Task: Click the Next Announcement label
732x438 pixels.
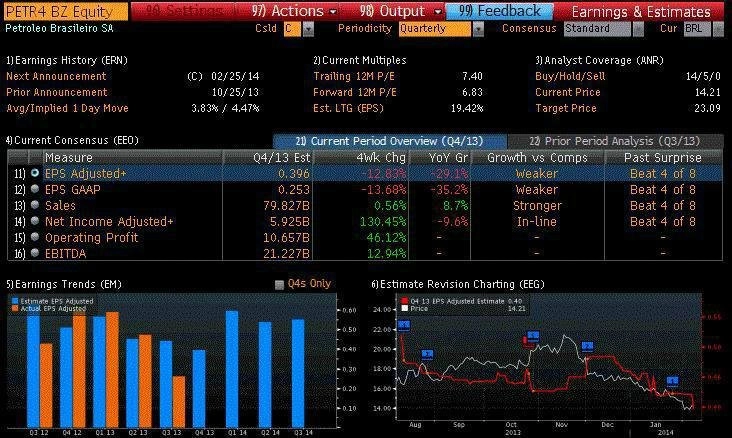Action: (56, 76)
